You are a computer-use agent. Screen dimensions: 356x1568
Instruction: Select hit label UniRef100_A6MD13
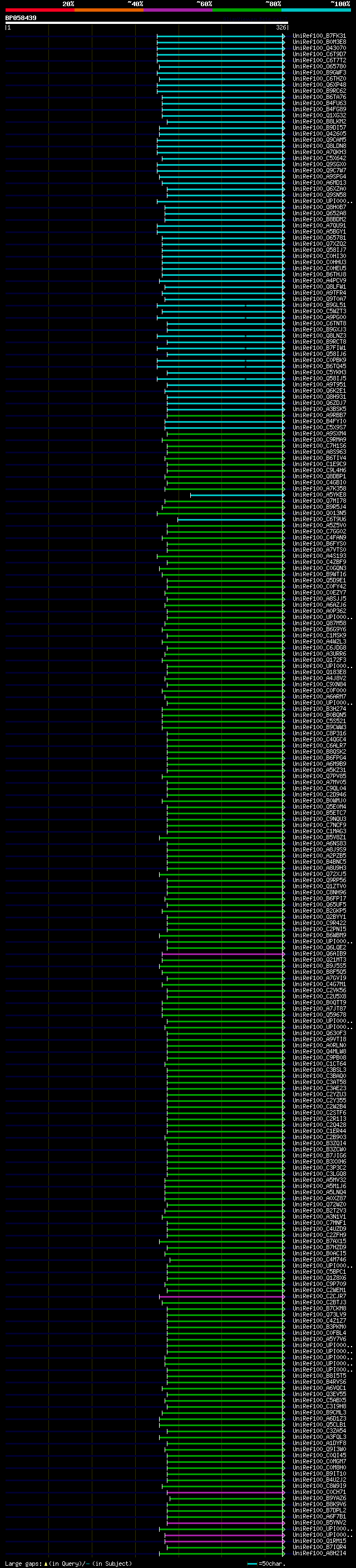319,182
